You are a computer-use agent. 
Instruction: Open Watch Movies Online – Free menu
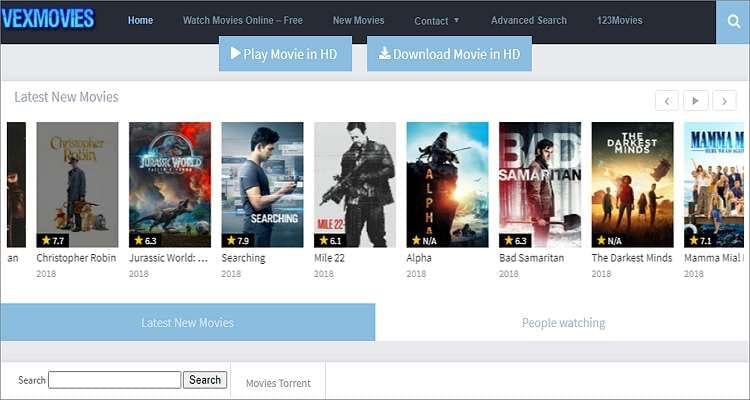point(243,20)
